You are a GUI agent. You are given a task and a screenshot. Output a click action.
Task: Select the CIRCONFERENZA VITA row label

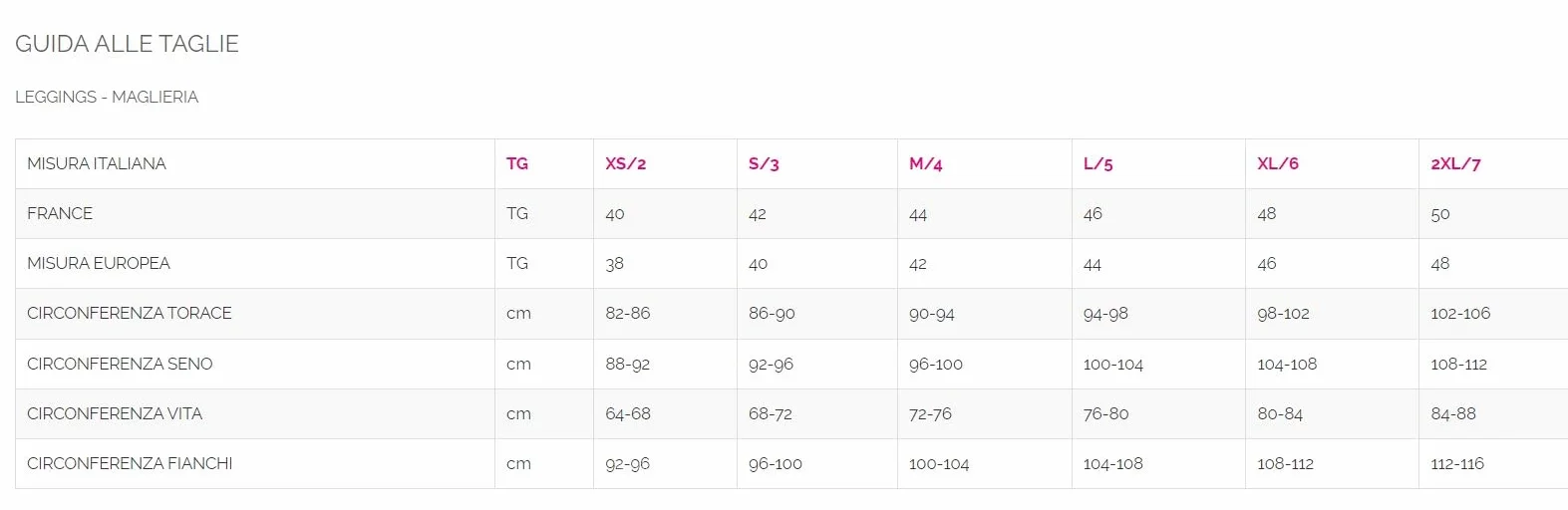pyautogui.click(x=115, y=413)
